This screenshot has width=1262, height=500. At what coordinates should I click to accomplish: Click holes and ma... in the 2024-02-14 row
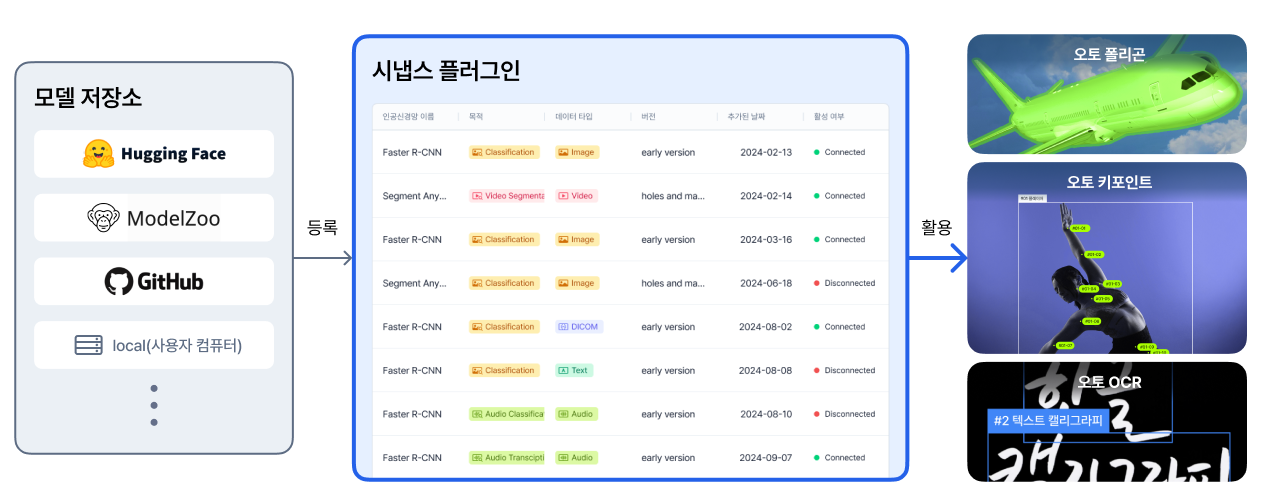tap(674, 196)
